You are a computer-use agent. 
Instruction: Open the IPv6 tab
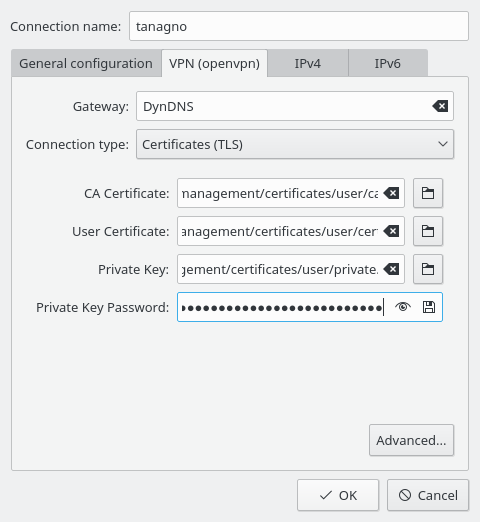(388, 63)
